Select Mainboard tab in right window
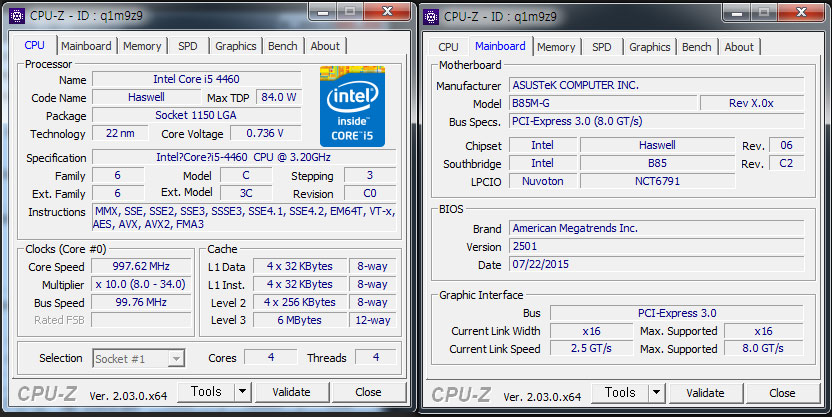The width and height of the screenshot is (832, 417). click(x=500, y=46)
